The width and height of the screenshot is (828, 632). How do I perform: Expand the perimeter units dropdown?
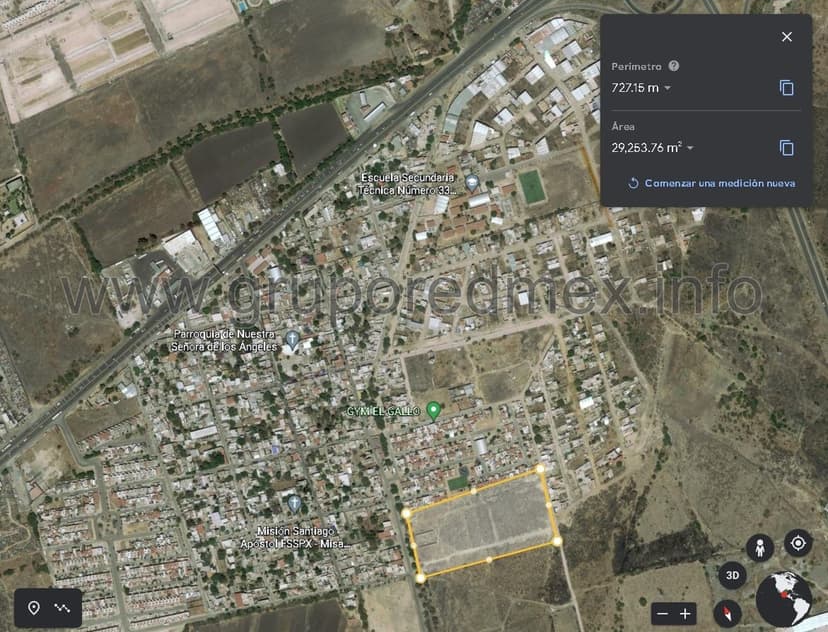pyautogui.click(x=668, y=88)
